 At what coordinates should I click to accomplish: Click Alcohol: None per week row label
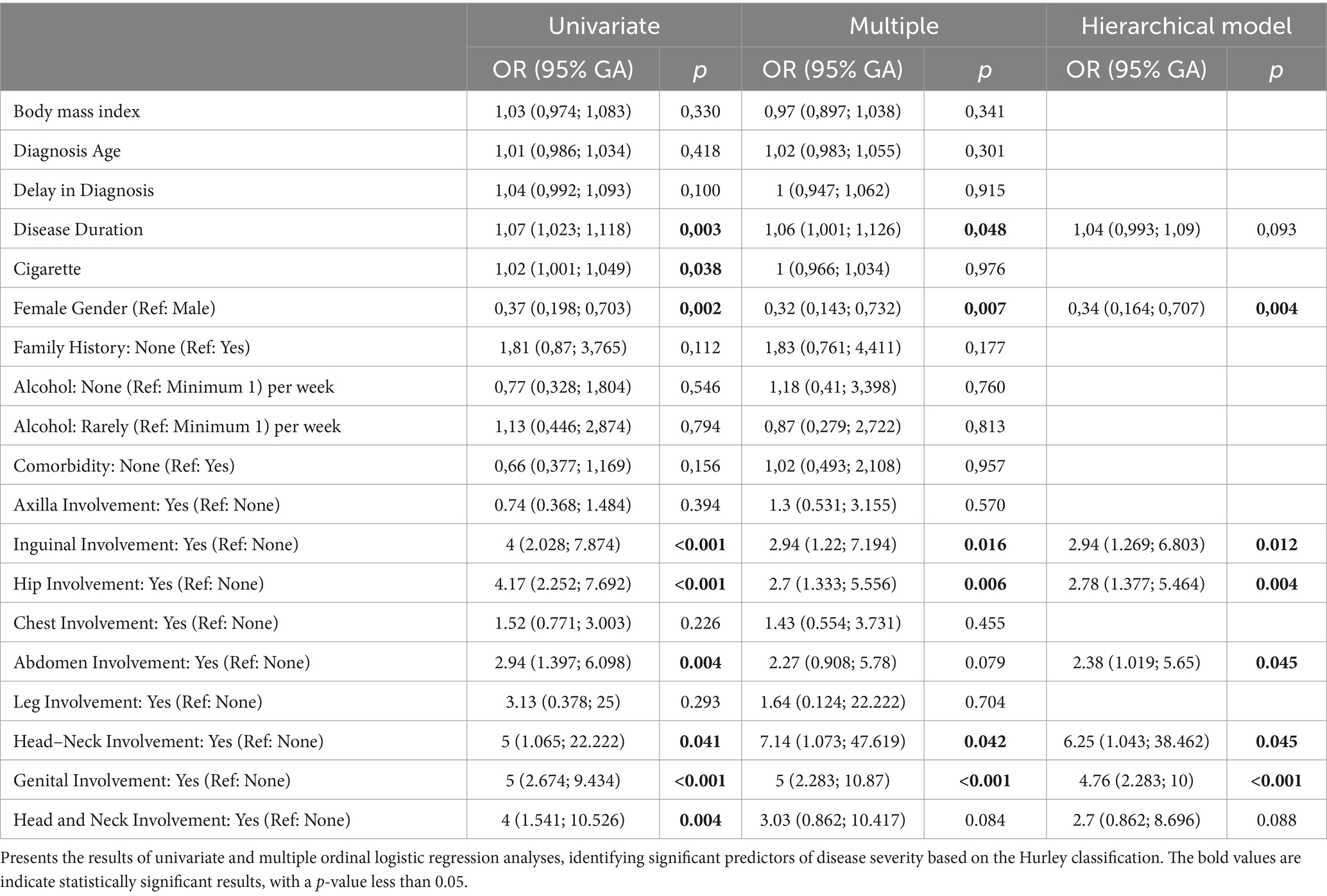click(174, 387)
